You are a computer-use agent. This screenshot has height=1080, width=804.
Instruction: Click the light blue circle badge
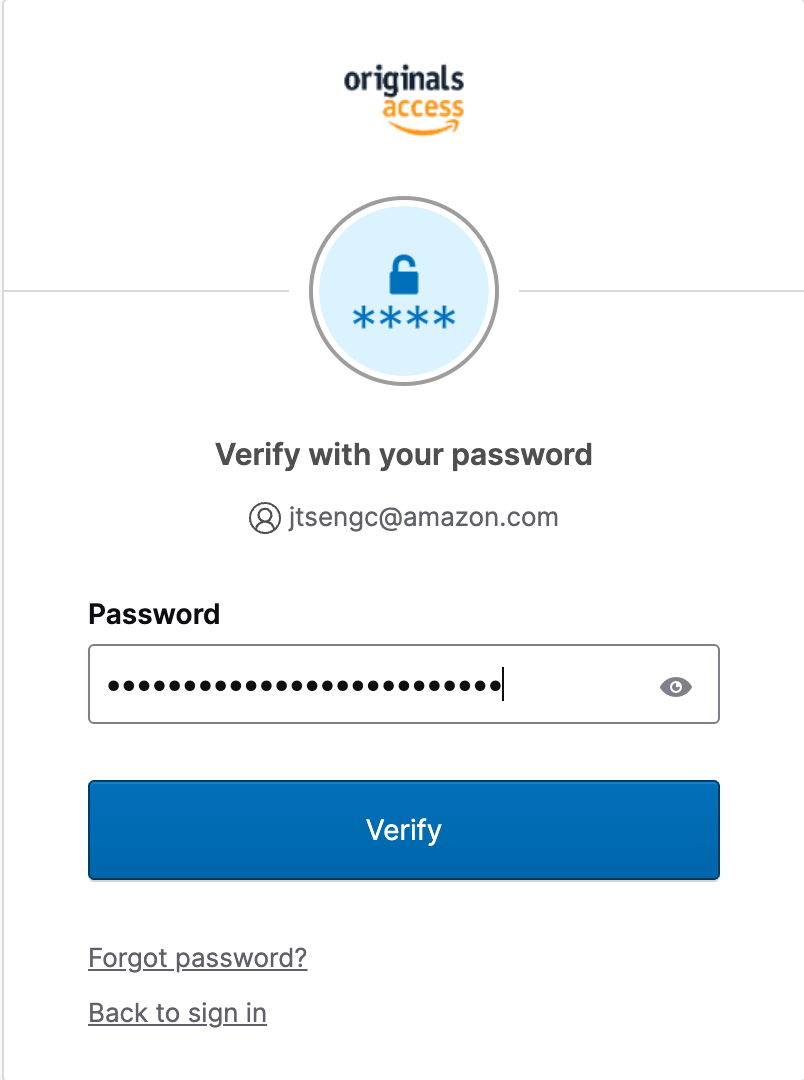(x=404, y=291)
